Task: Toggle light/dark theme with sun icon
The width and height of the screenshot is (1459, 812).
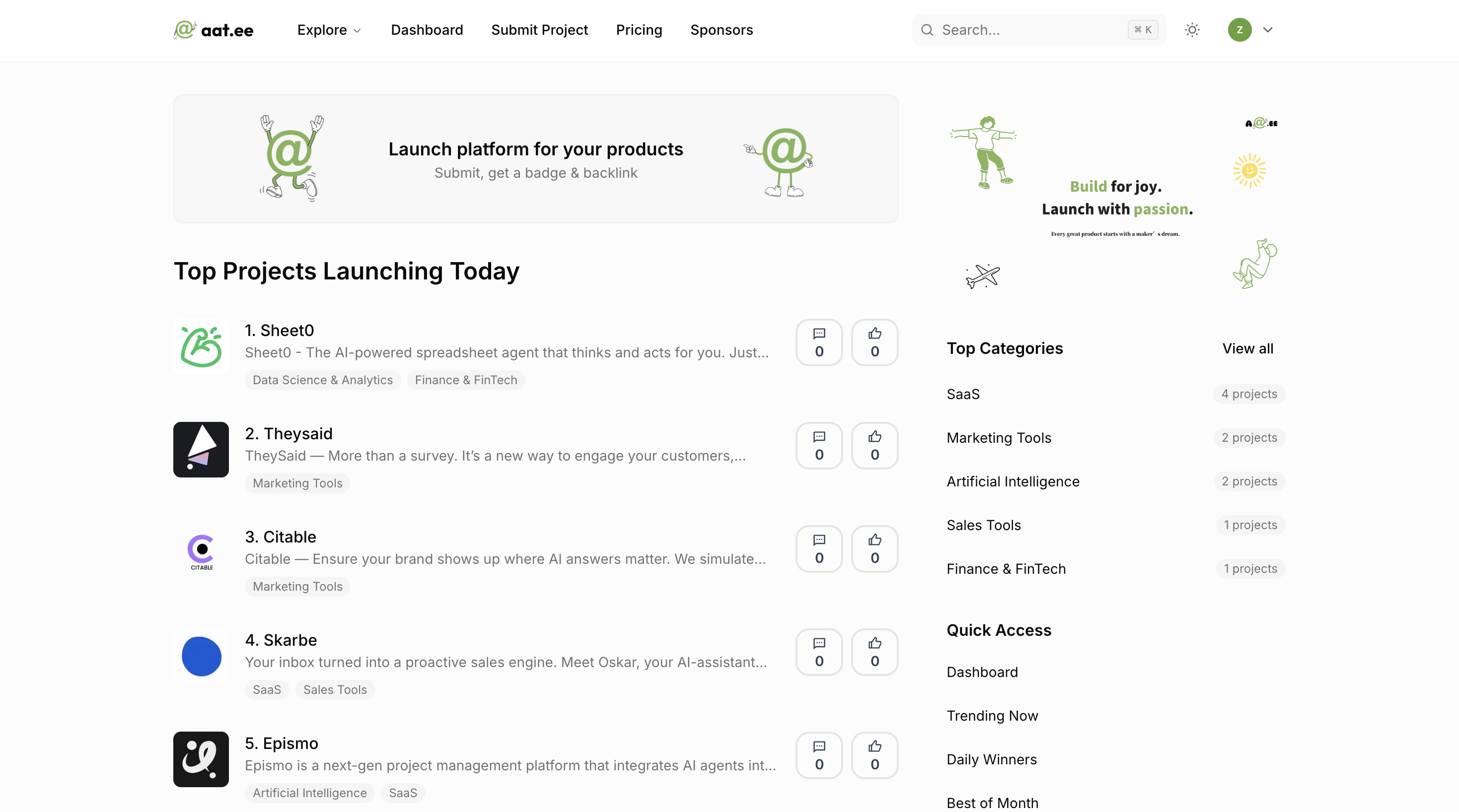Action: (1192, 29)
